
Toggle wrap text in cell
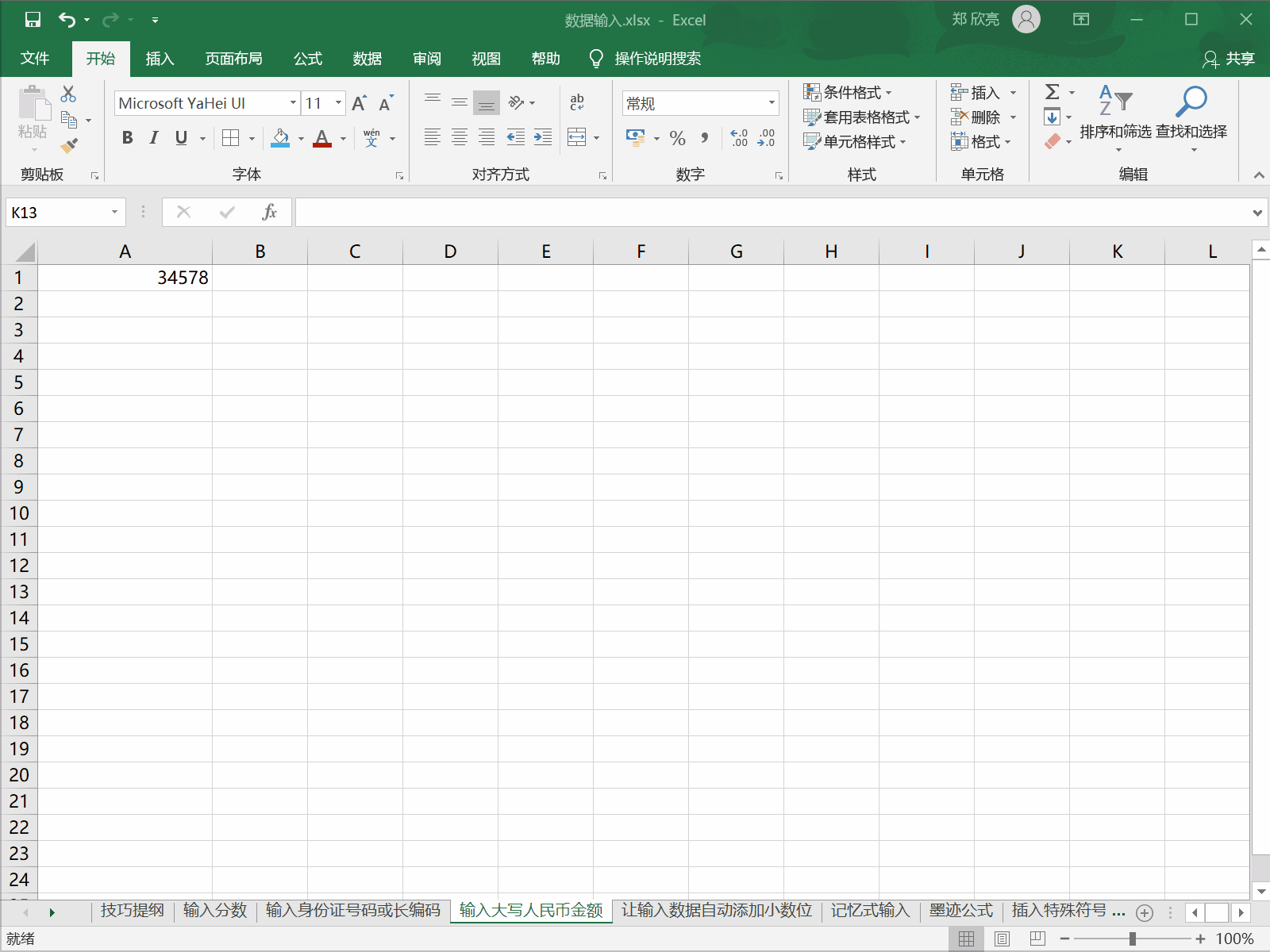tap(577, 102)
